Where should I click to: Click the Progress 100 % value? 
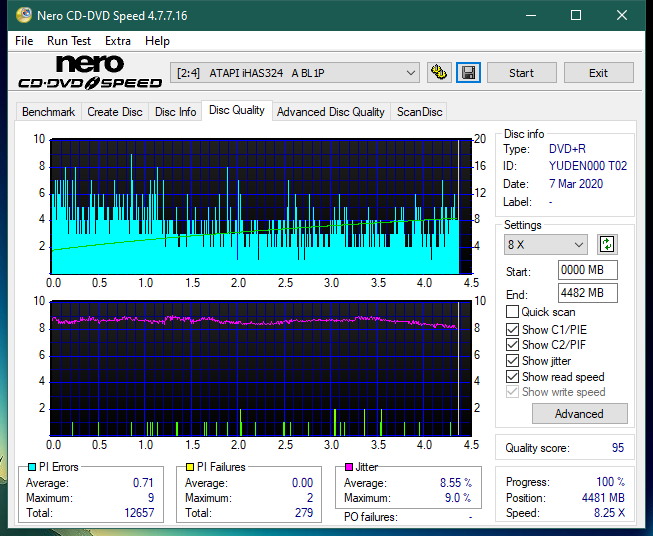pos(610,482)
